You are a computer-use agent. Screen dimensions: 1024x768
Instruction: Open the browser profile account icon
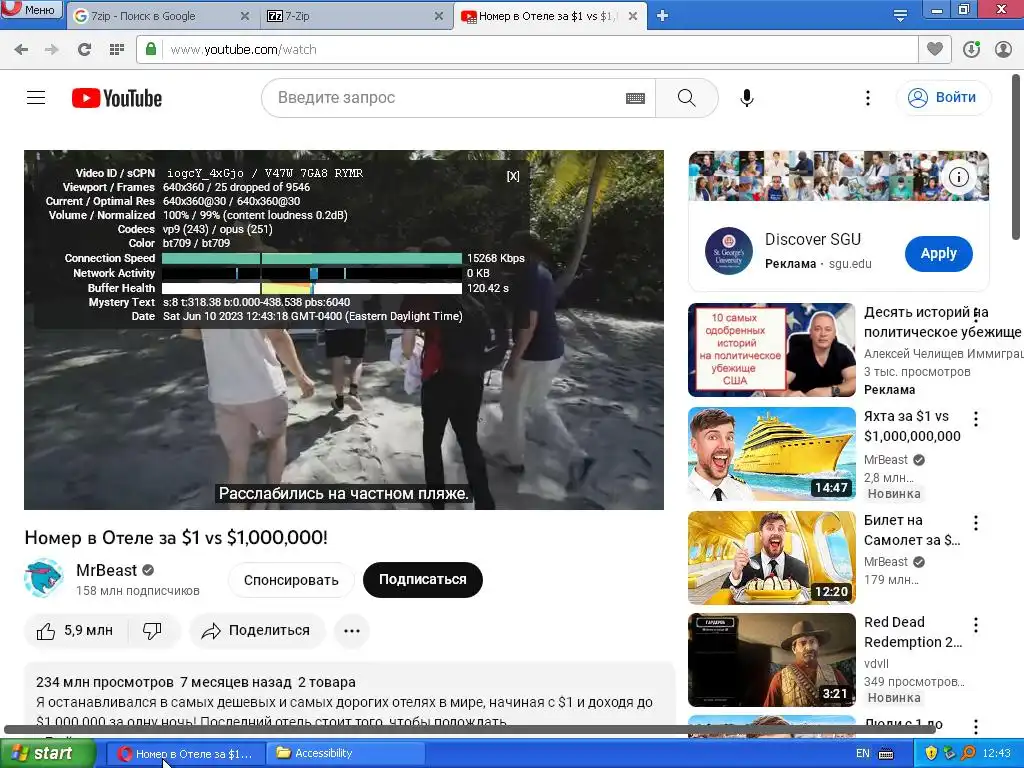1003,50
